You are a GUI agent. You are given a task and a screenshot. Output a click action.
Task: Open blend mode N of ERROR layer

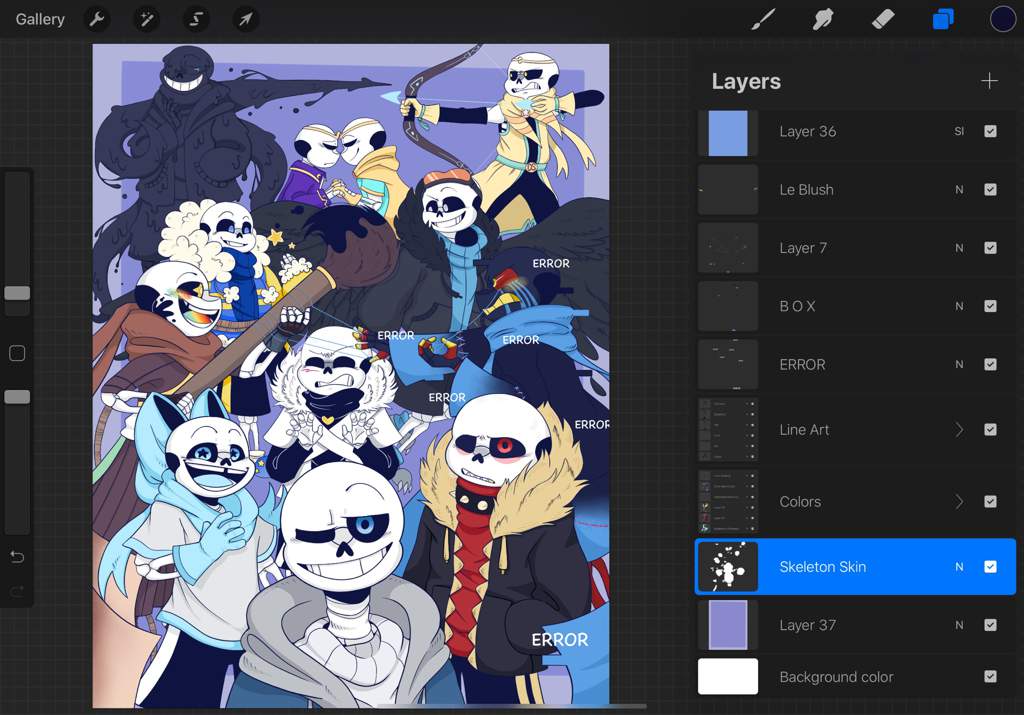pos(959,364)
